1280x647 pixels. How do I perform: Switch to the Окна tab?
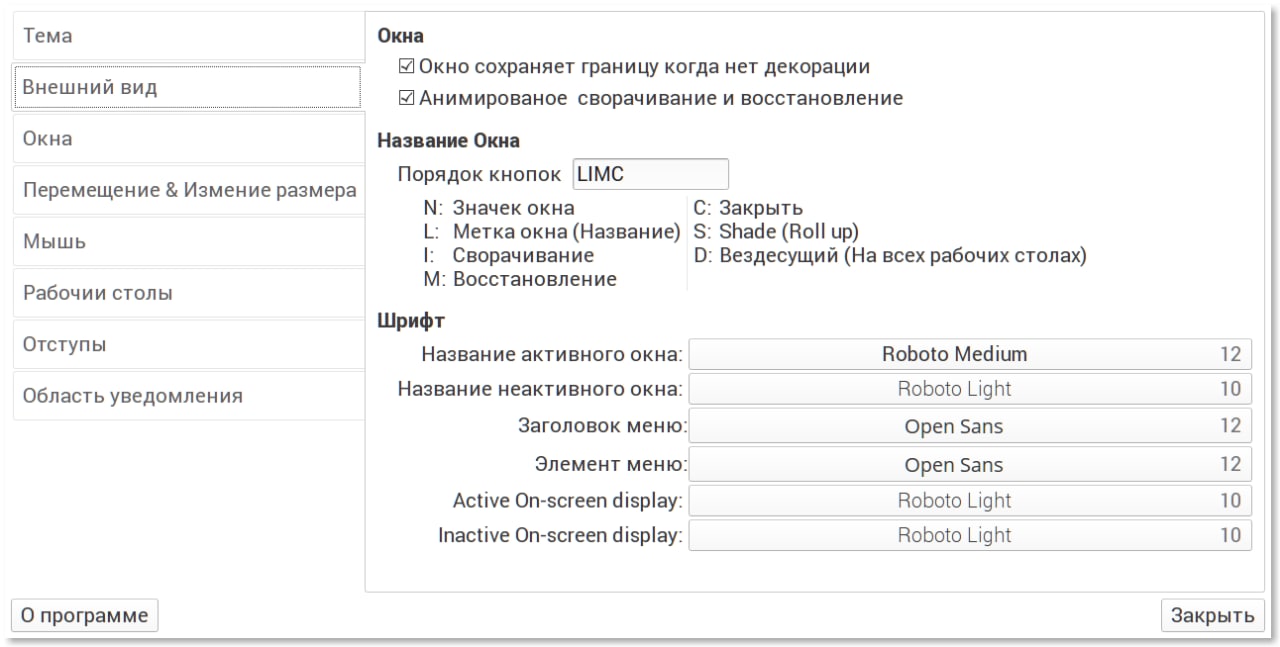point(187,139)
